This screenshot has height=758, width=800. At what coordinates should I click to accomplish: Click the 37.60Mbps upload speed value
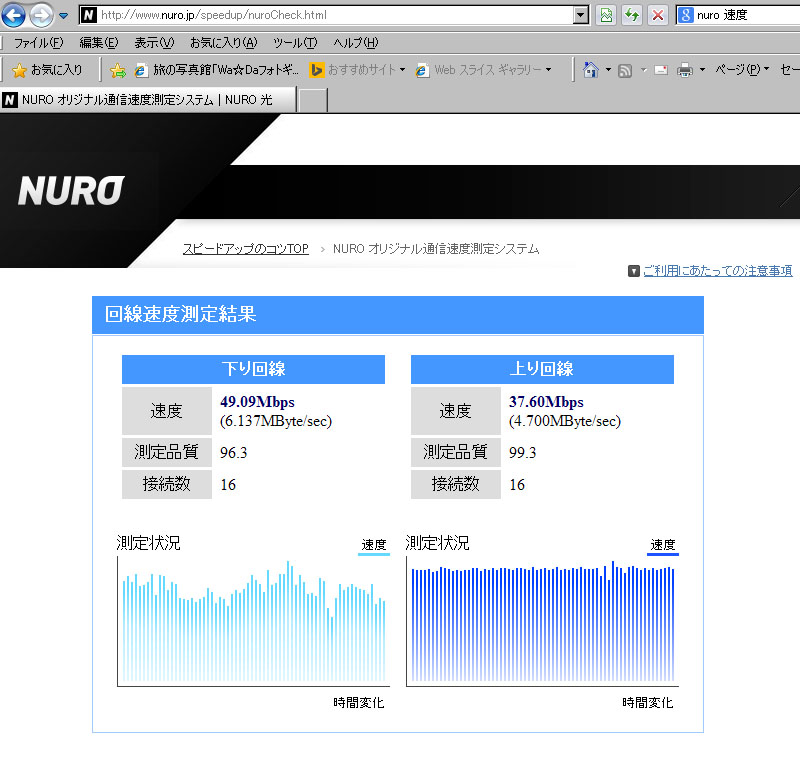[546, 402]
